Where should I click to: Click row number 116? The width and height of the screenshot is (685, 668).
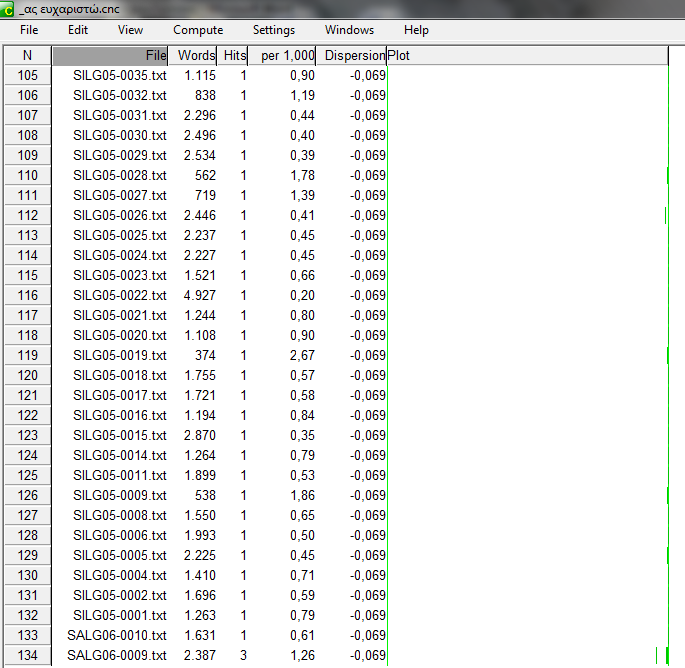28,296
